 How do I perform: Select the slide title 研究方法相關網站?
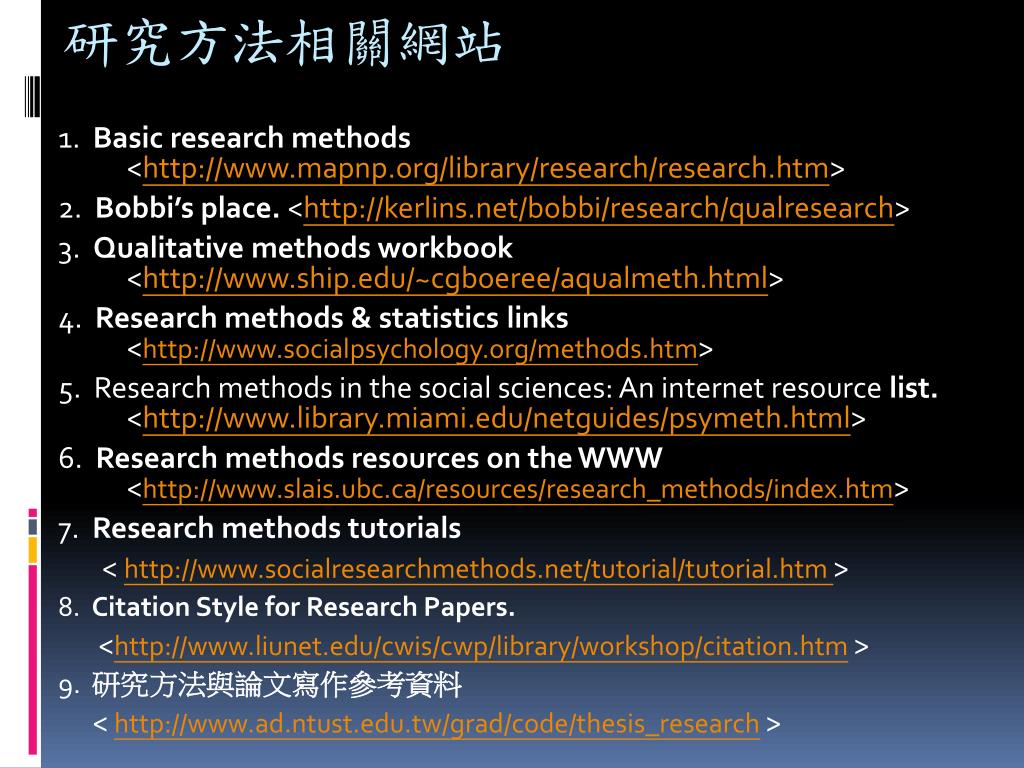coord(283,43)
